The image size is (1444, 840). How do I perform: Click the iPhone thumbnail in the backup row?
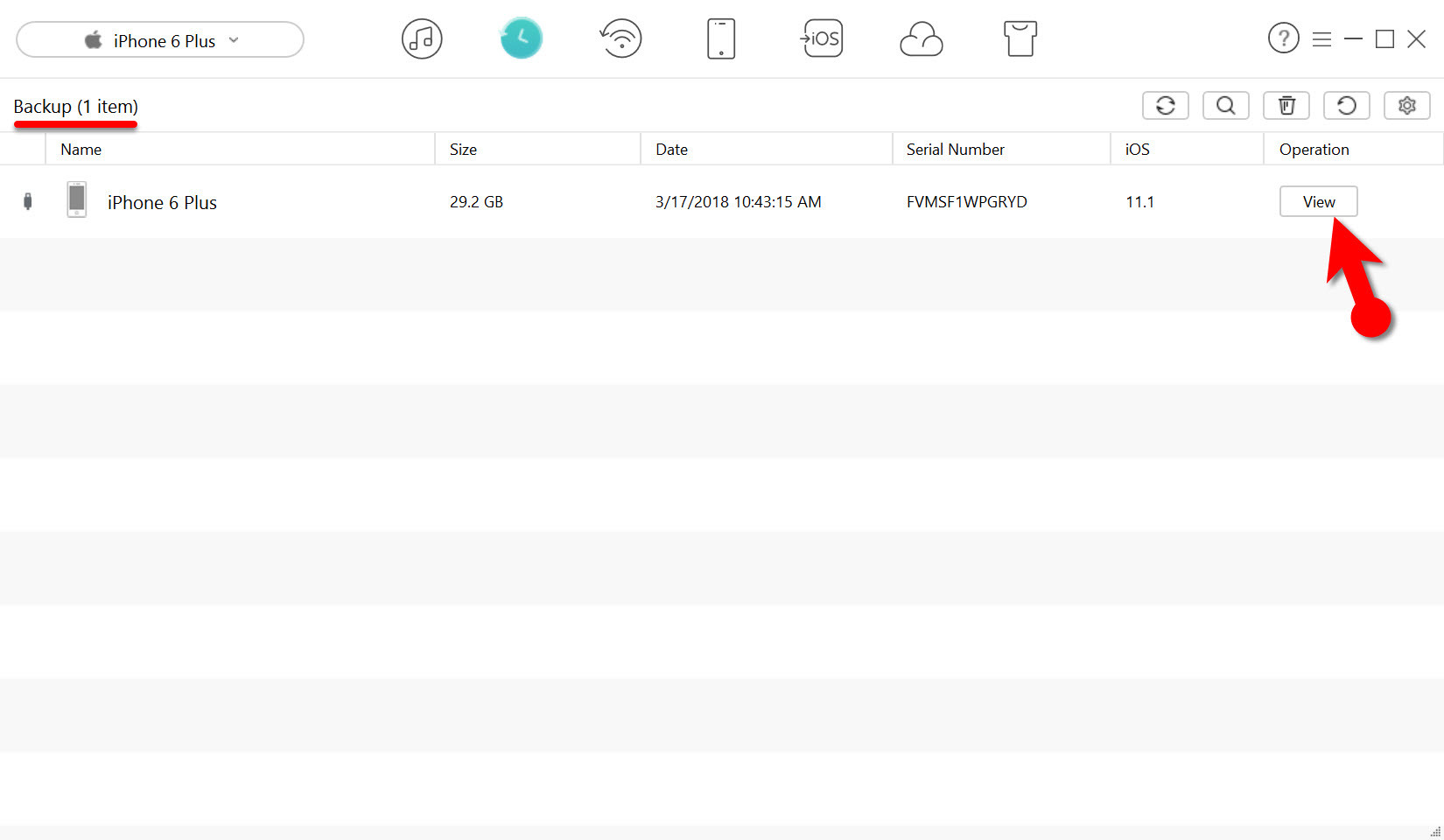pyautogui.click(x=77, y=199)
